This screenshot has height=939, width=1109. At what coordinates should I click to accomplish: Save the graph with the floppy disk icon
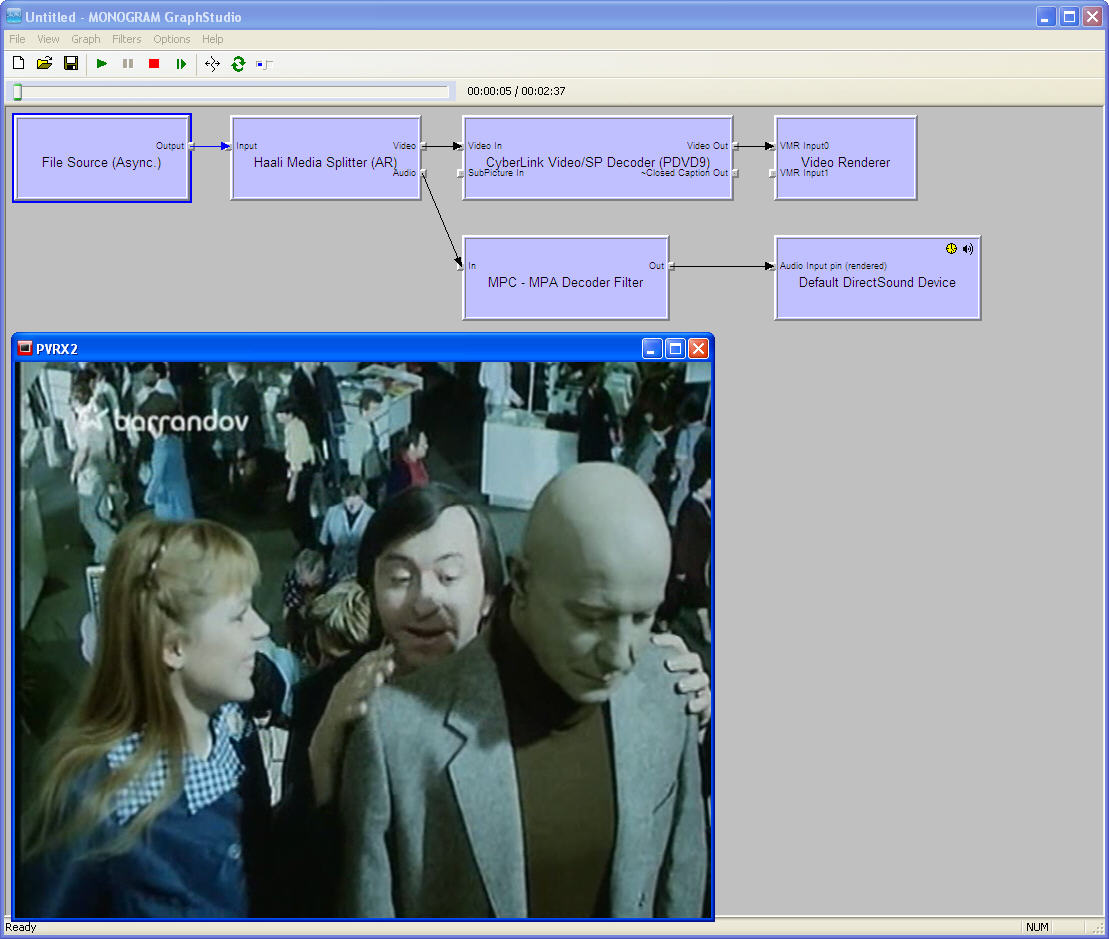(71, 64)
